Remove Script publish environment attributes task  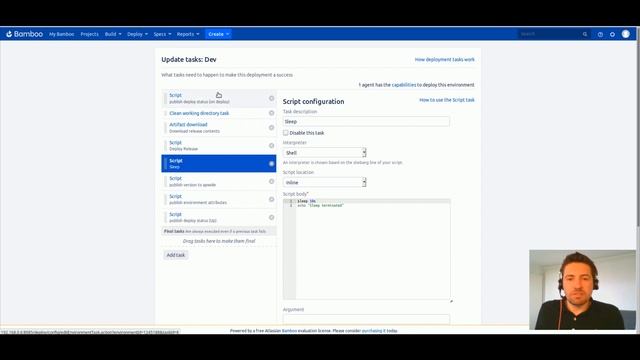click(x=271, y=200)
